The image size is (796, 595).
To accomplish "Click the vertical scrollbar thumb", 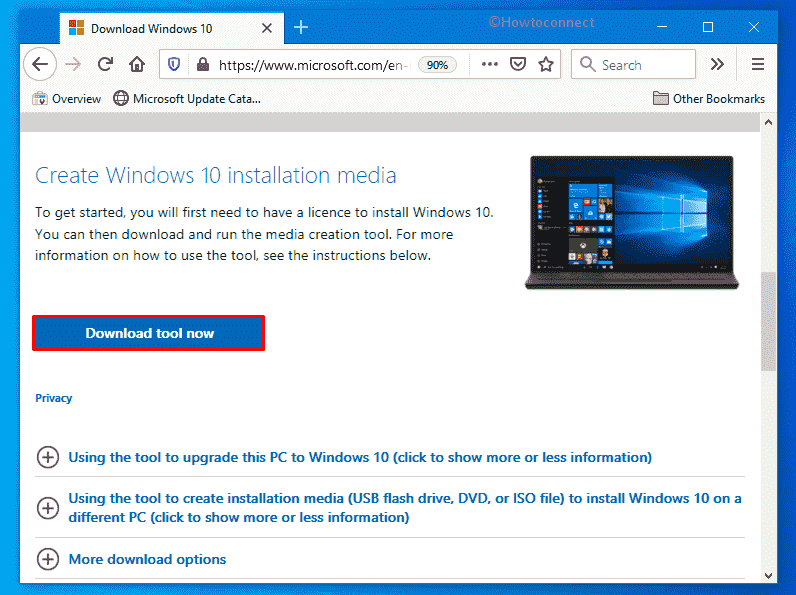I will (768, 321).
